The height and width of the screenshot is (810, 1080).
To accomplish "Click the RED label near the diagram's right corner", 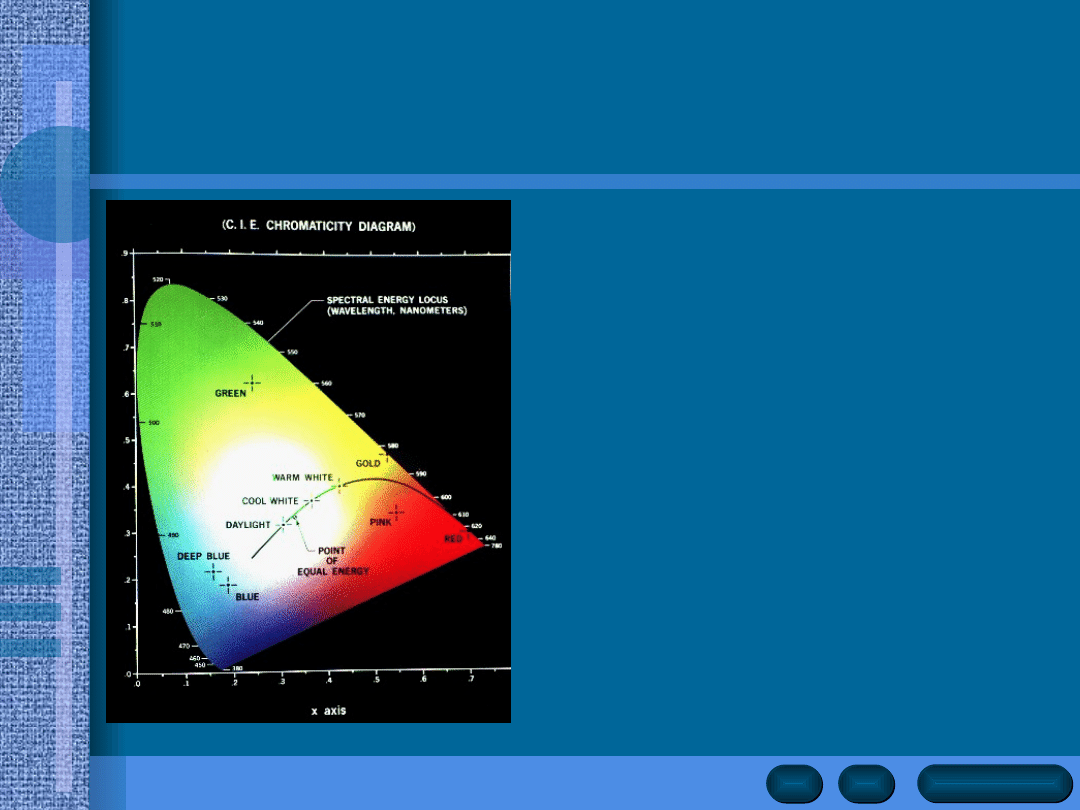I will click(x=454, y=539).
